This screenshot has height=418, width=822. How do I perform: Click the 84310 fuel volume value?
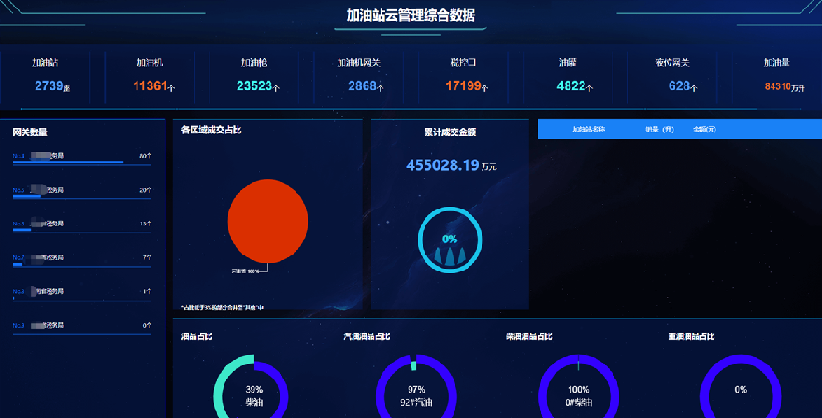tap(777, 87)
